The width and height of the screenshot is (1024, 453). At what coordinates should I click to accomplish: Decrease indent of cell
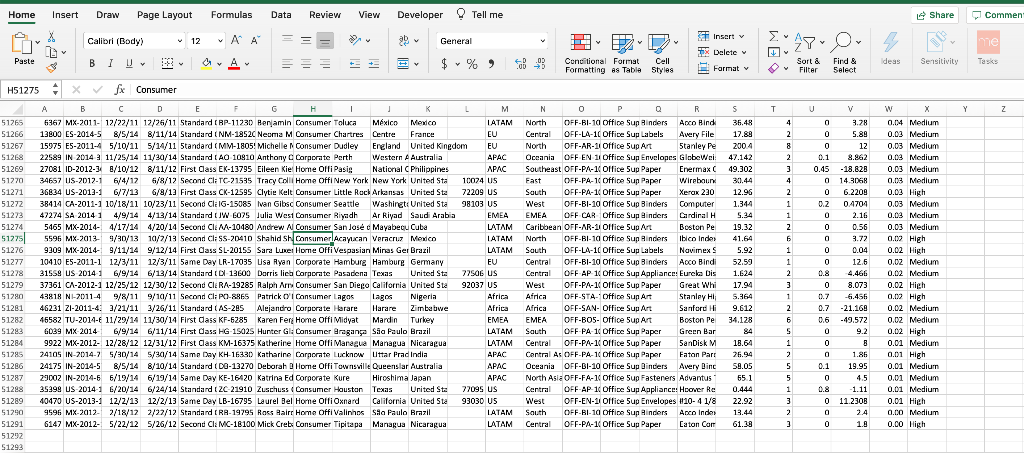point(355,63)
